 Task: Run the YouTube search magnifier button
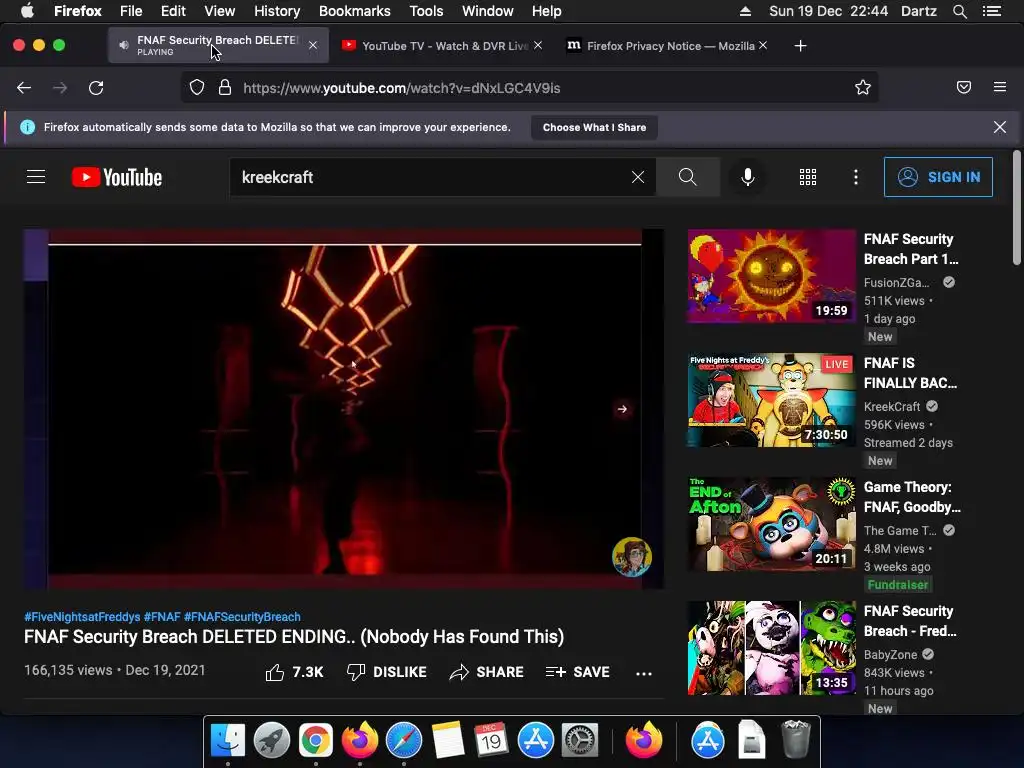coord(687,177)
